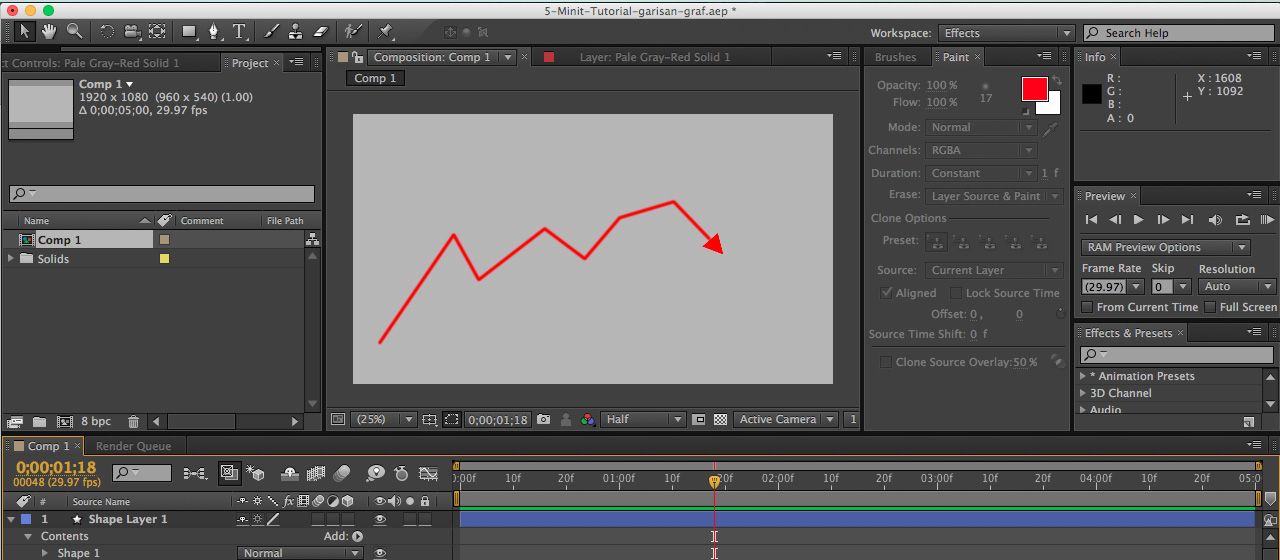Viewport: 1280px width, 560px height.
Task: Toggle the Transparency Grid in viewer
Action: (720, 420)
